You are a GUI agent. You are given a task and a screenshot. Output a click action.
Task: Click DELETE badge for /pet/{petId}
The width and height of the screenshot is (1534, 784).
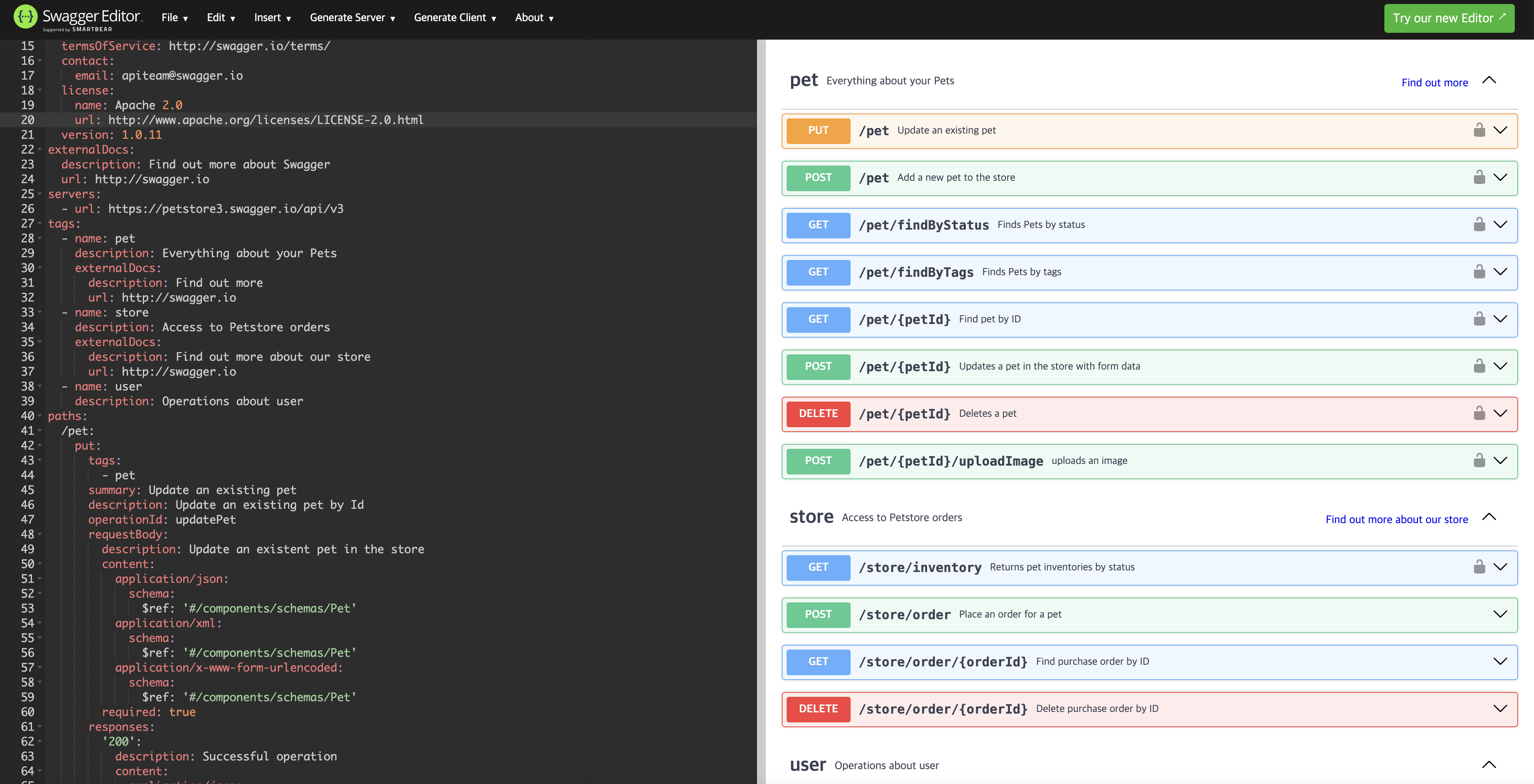(818, 414)
